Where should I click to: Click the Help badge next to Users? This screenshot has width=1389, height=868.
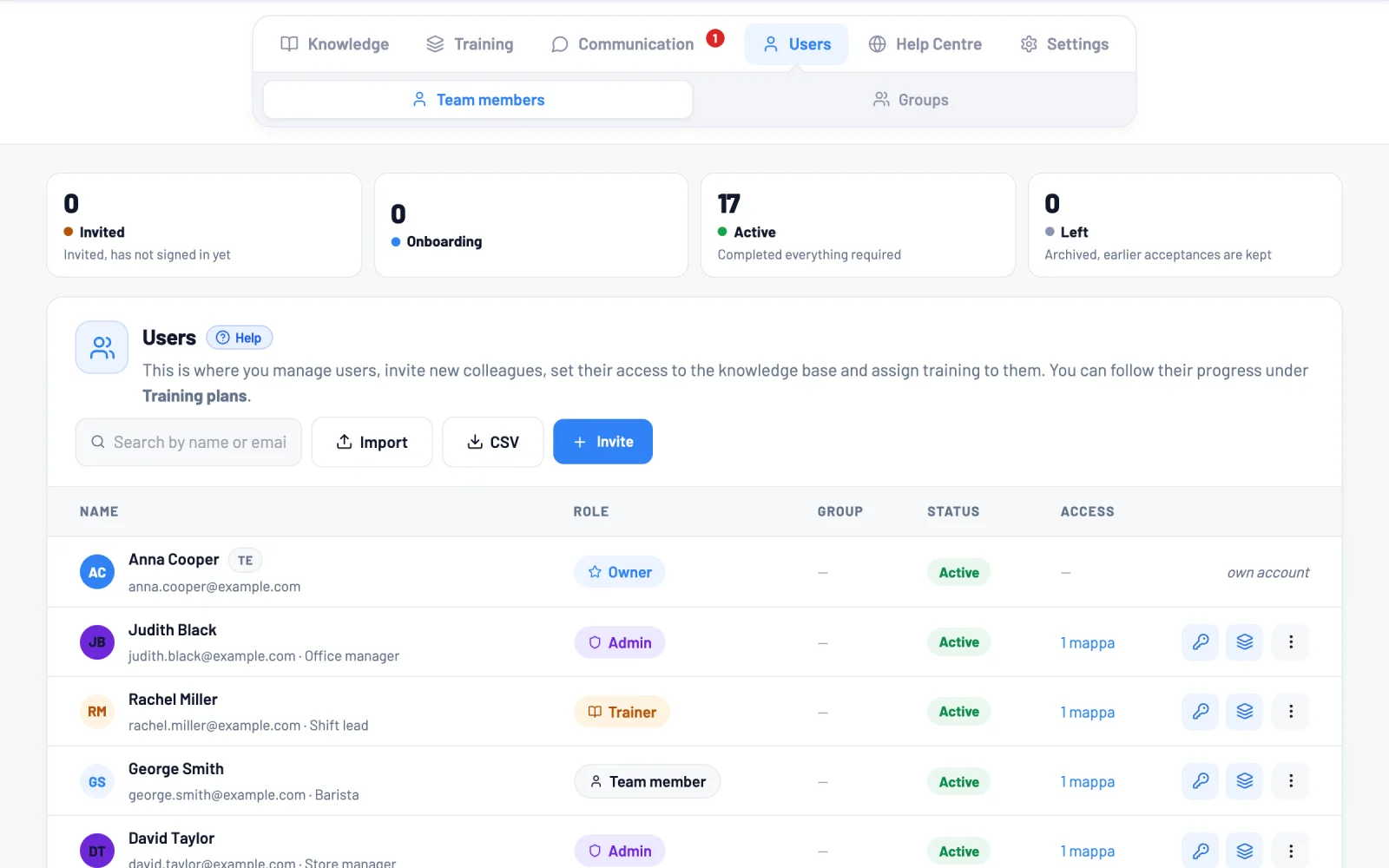tap(240, 338)
